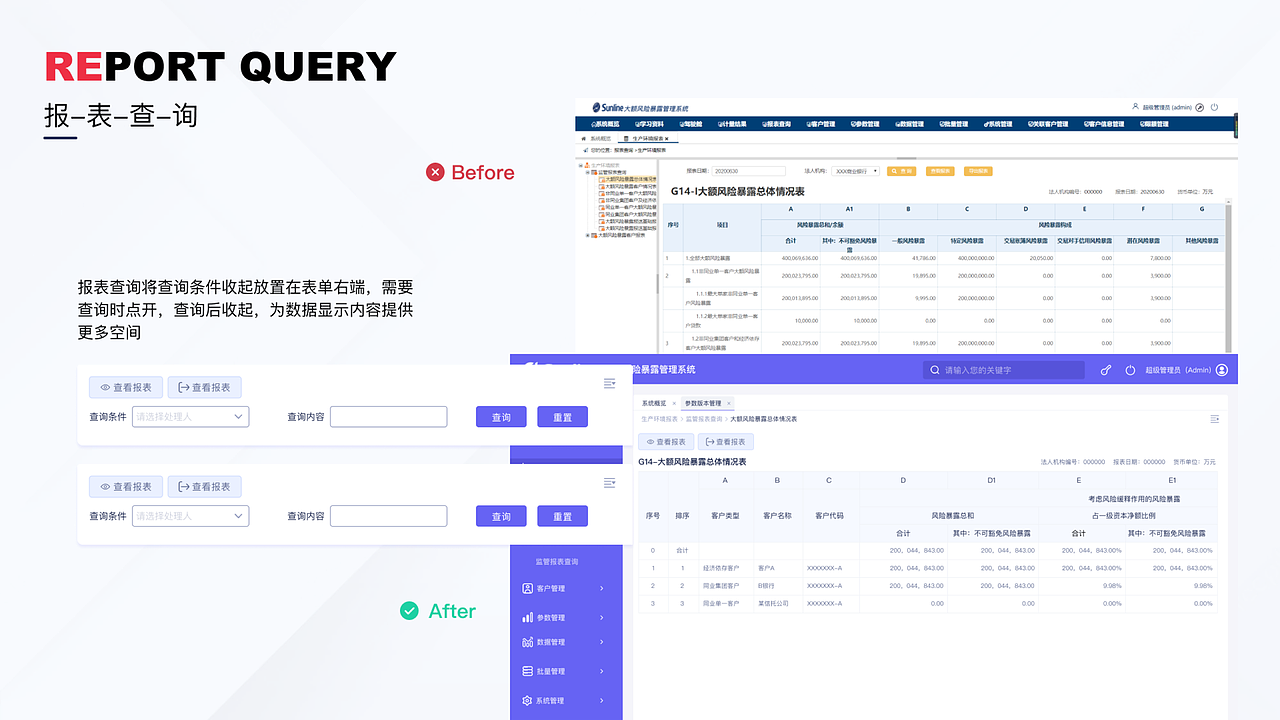Expand 批量管理 chevron in After sidebar
This screenshot has width=1280, height=720.
(x=601, y=671)
